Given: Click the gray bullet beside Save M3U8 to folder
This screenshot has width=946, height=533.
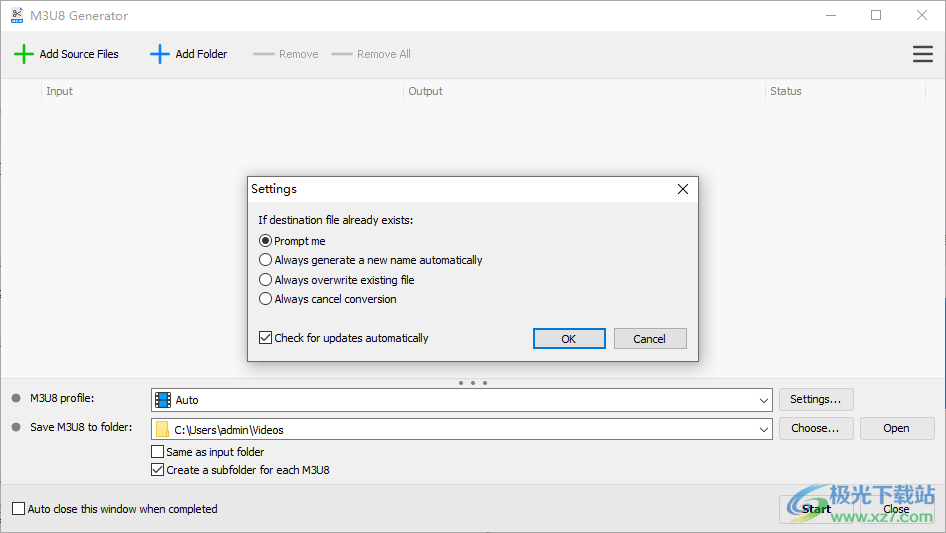Looking at the screenshot, I should point(16,427).
